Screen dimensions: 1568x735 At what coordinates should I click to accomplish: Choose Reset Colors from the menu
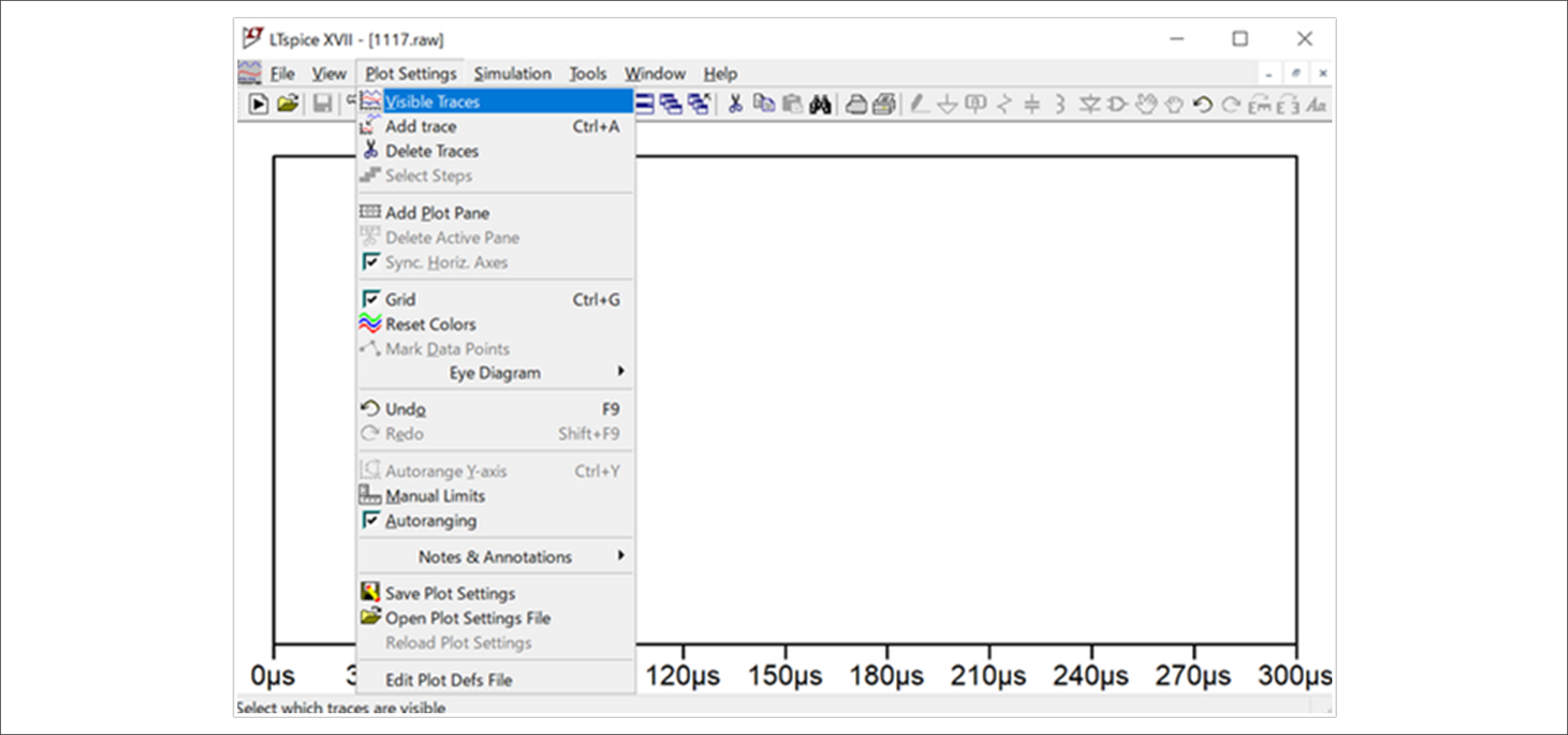pyautogui.click(x=495, y=324)
